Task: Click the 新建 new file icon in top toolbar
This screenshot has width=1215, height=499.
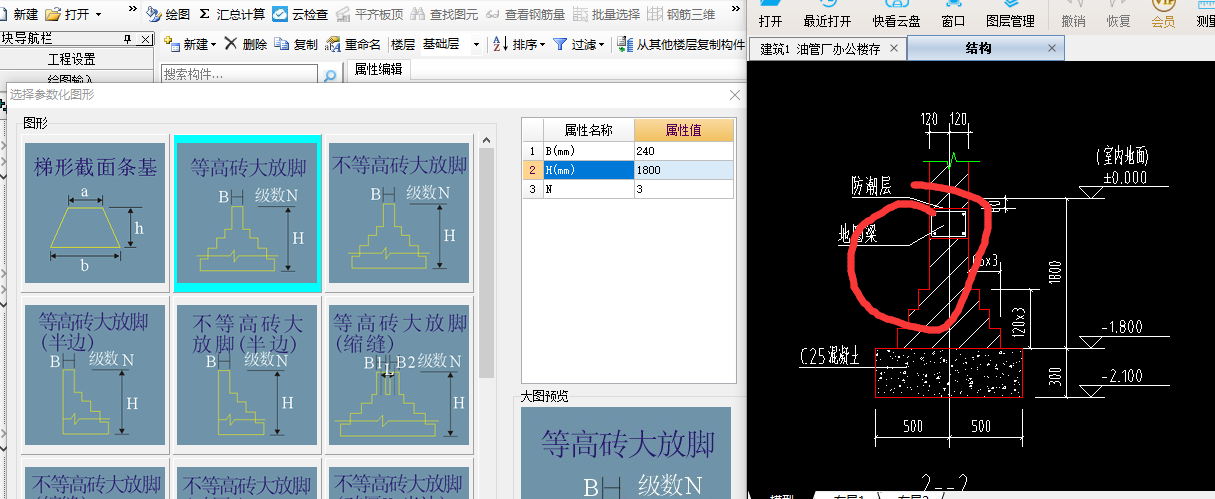Action: pos(19,14)
